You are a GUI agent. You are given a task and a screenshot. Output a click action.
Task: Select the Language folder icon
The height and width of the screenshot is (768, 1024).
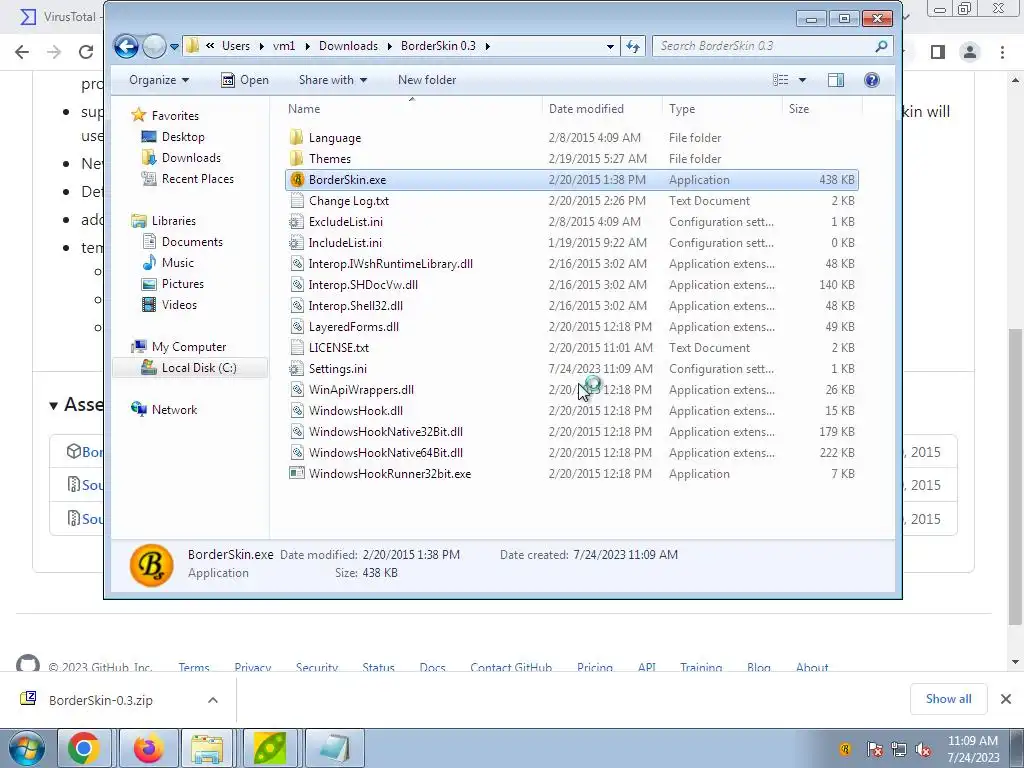pos(296,137)
